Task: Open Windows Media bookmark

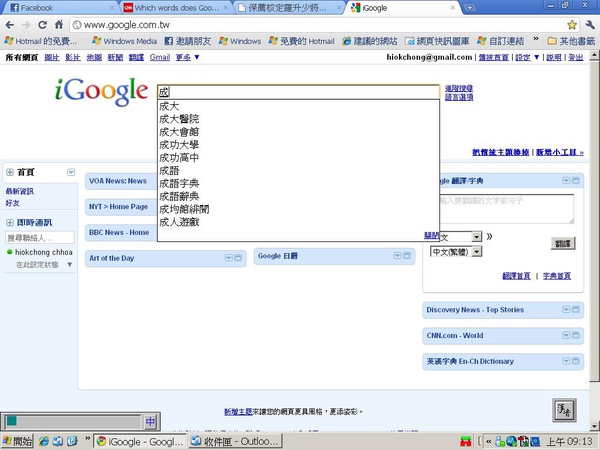Action: (x=125, y=41)
